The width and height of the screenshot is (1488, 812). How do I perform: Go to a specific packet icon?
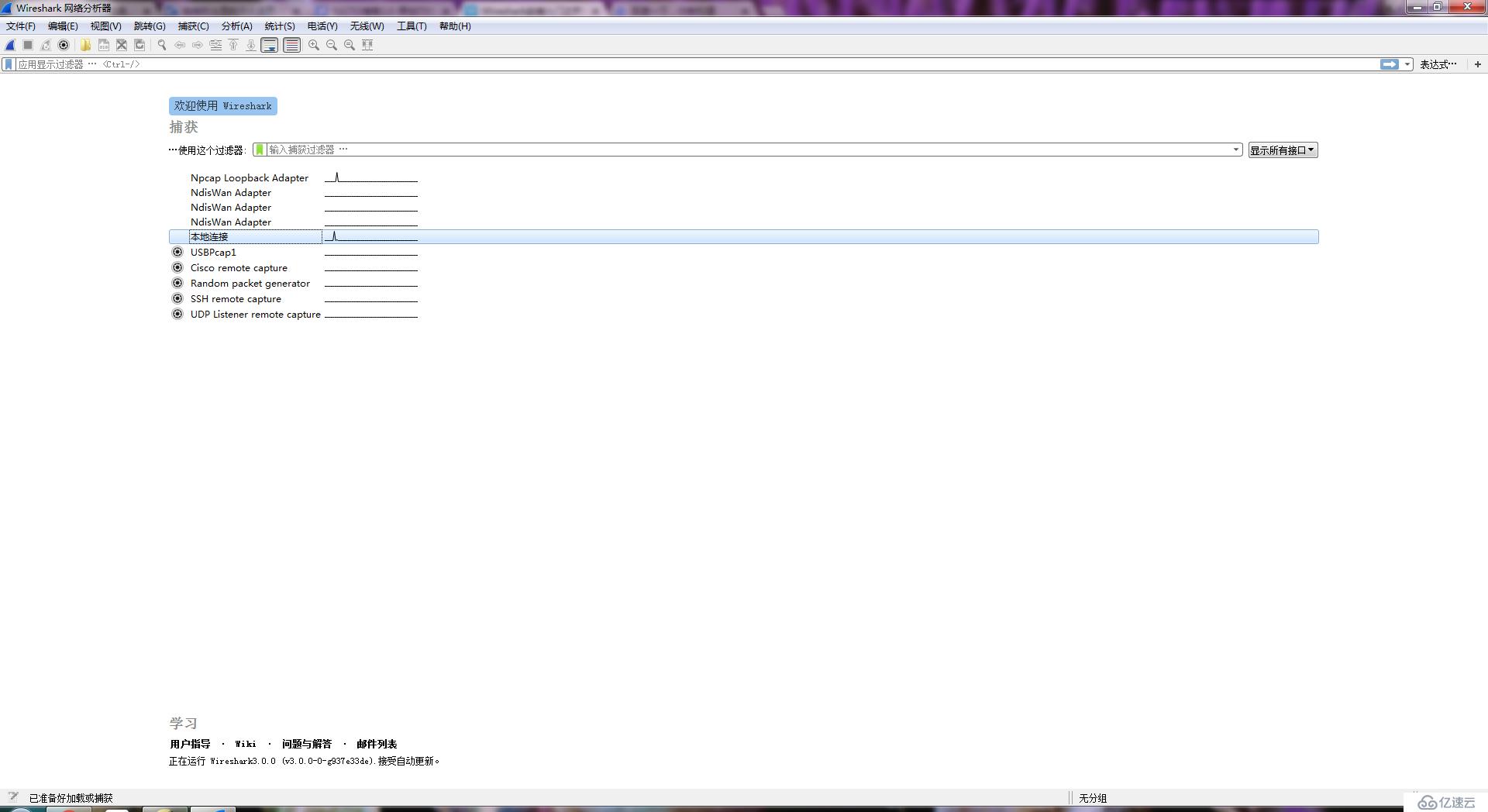[x=215, y=45]
